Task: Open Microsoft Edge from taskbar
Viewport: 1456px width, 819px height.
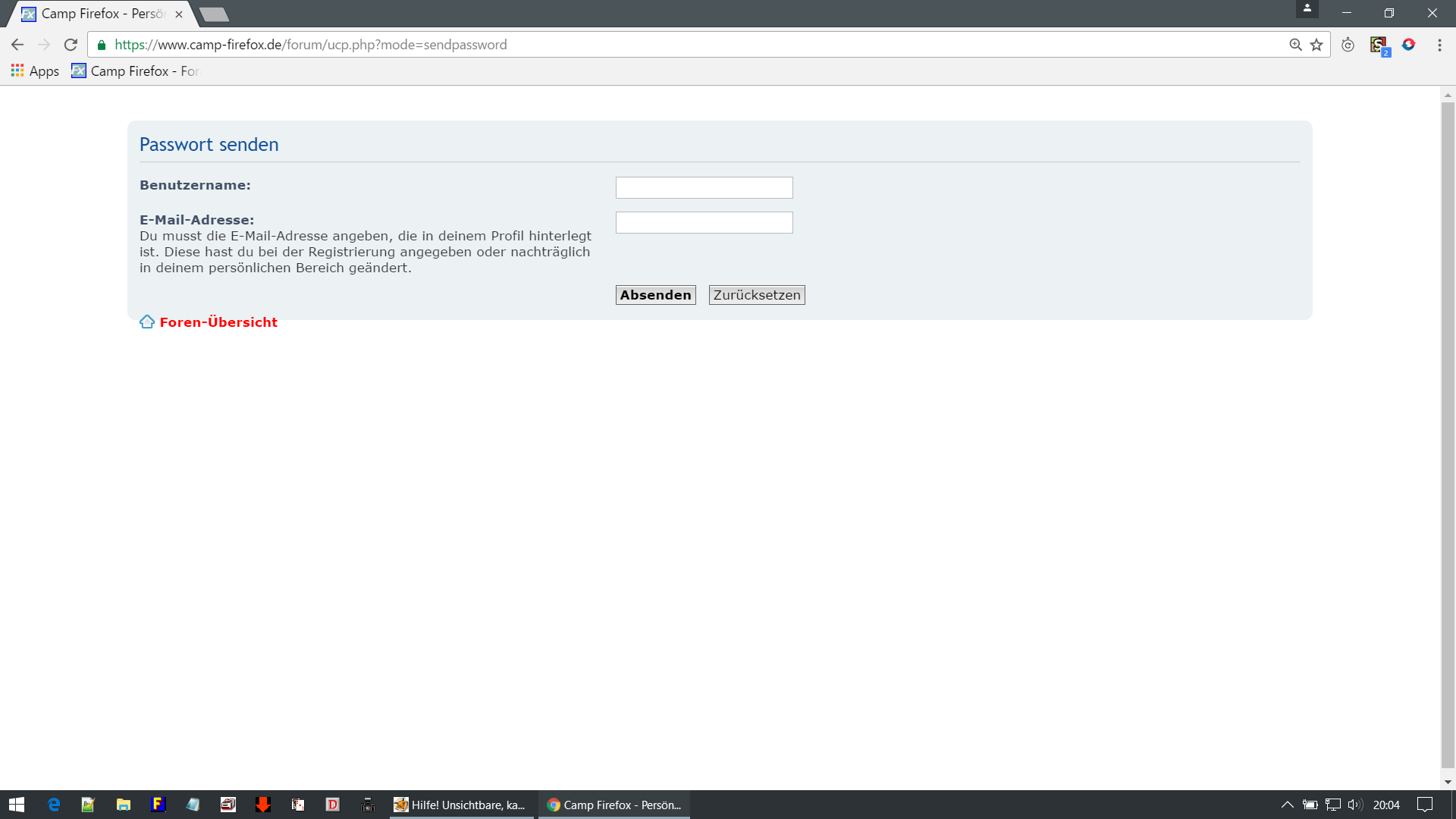Action: pyautogui.click(x=54, y=805)
